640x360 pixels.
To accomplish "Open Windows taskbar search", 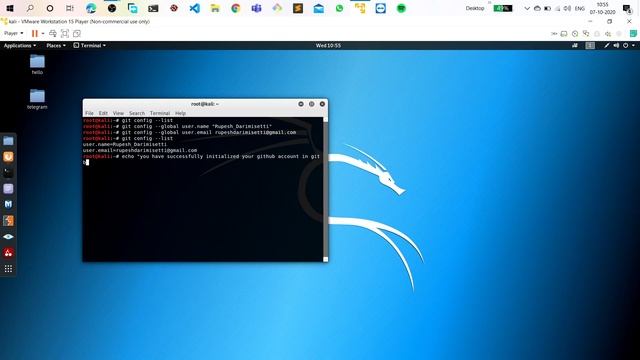I will [30, 8].
